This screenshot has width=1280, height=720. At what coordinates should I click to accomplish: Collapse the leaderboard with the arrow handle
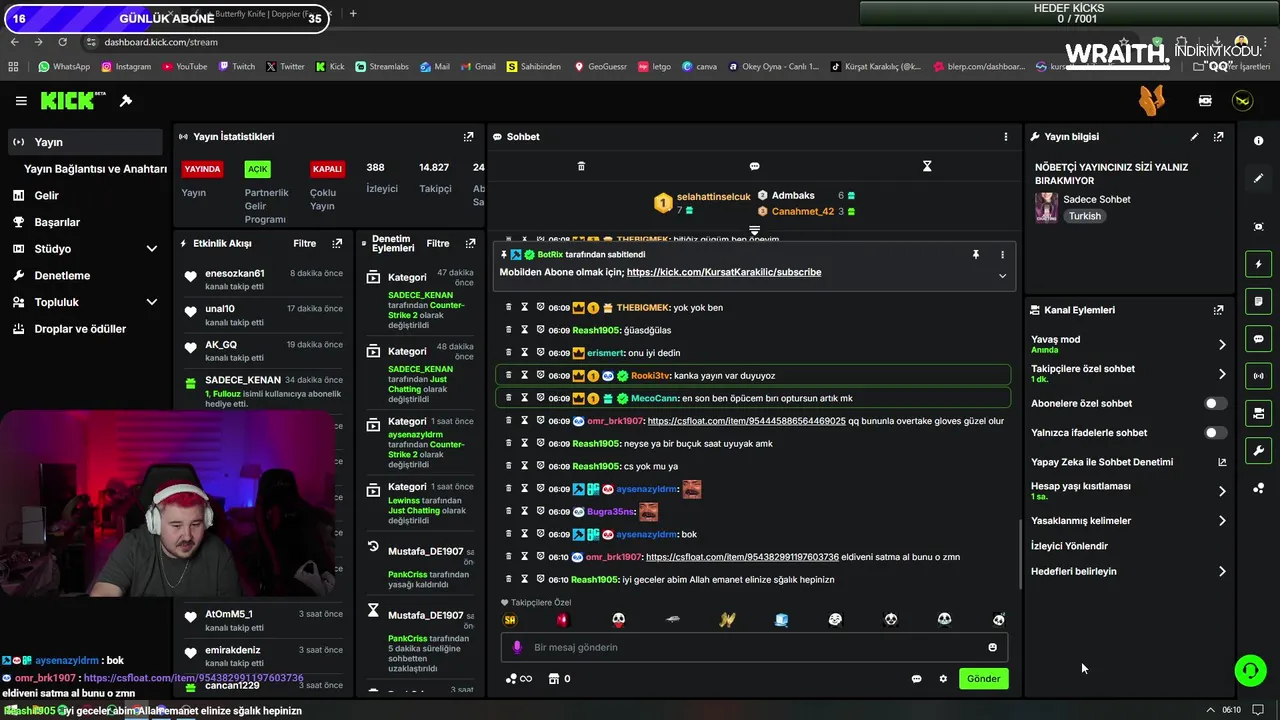(x=754, y=231)
